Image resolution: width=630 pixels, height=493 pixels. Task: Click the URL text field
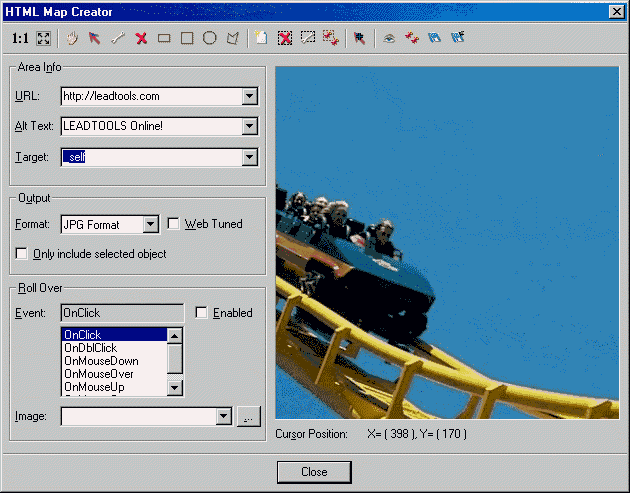pyautogui.click(x=152, y=96)
